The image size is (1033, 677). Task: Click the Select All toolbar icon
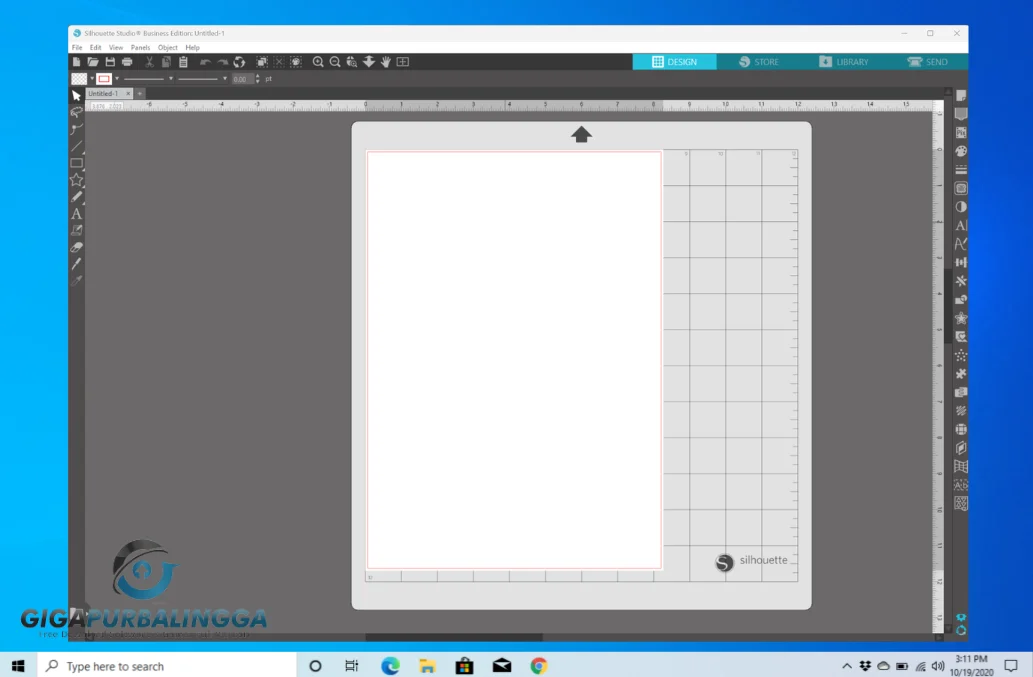click(262, 62)
